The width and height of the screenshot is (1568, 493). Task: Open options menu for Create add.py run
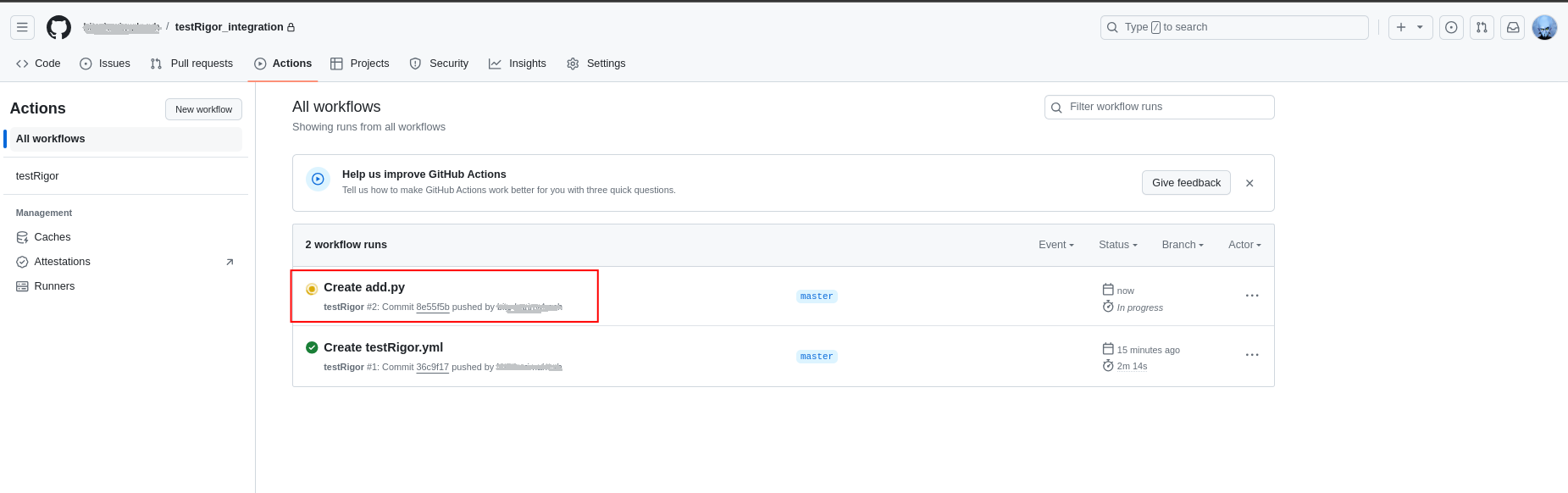click(x=1252, y=296)
